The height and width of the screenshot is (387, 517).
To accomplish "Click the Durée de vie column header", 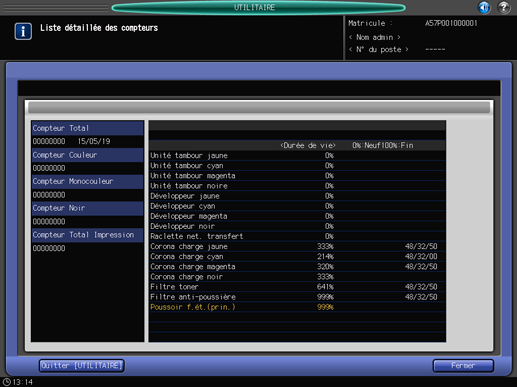I will coord(308,146).
